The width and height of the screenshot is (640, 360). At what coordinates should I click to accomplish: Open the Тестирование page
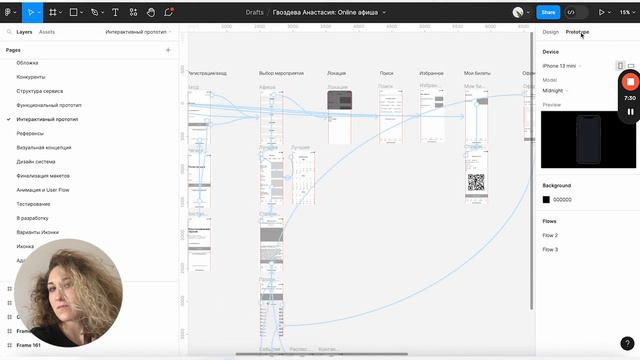(x=33, y=204)
